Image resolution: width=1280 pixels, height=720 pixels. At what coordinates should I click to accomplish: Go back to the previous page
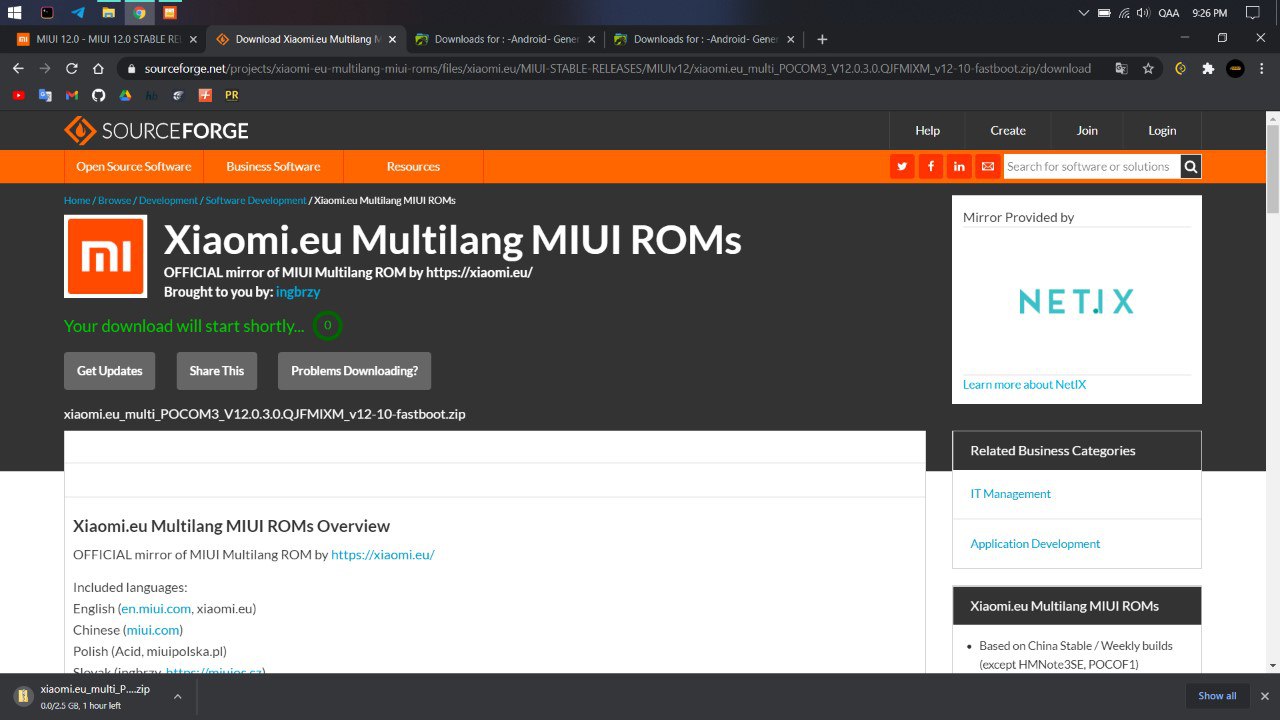tap(18, 68)
